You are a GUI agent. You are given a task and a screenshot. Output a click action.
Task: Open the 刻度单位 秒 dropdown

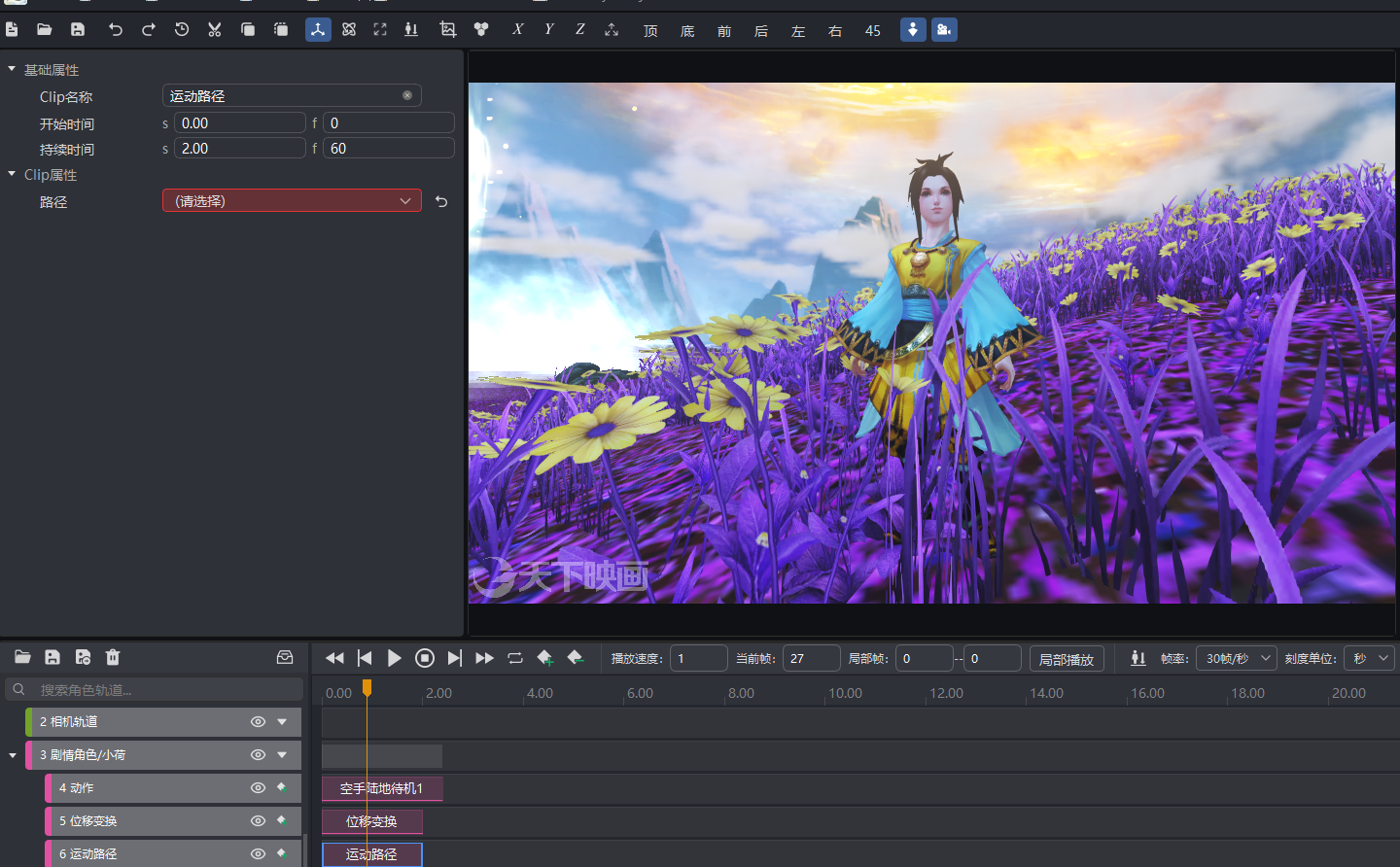pos(1370,658)
